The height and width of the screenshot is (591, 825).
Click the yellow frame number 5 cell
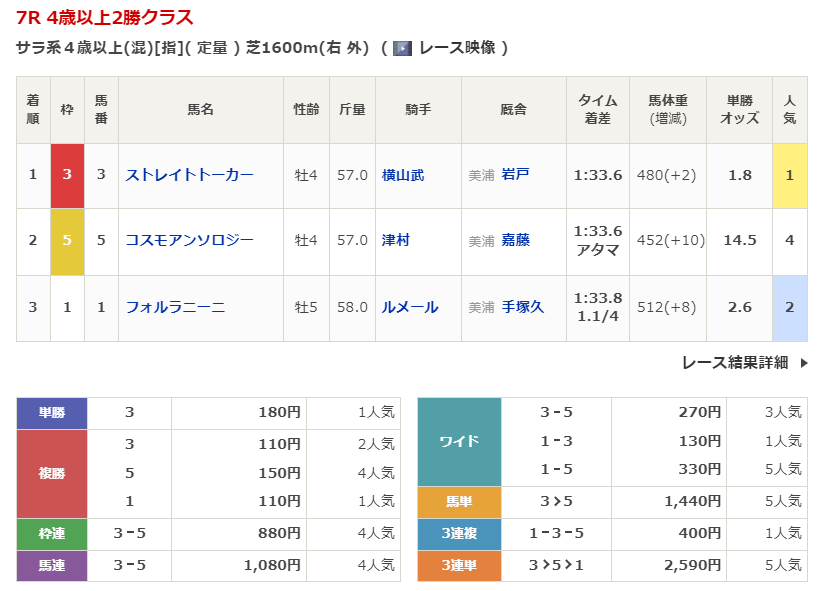[x=67, y=240]
